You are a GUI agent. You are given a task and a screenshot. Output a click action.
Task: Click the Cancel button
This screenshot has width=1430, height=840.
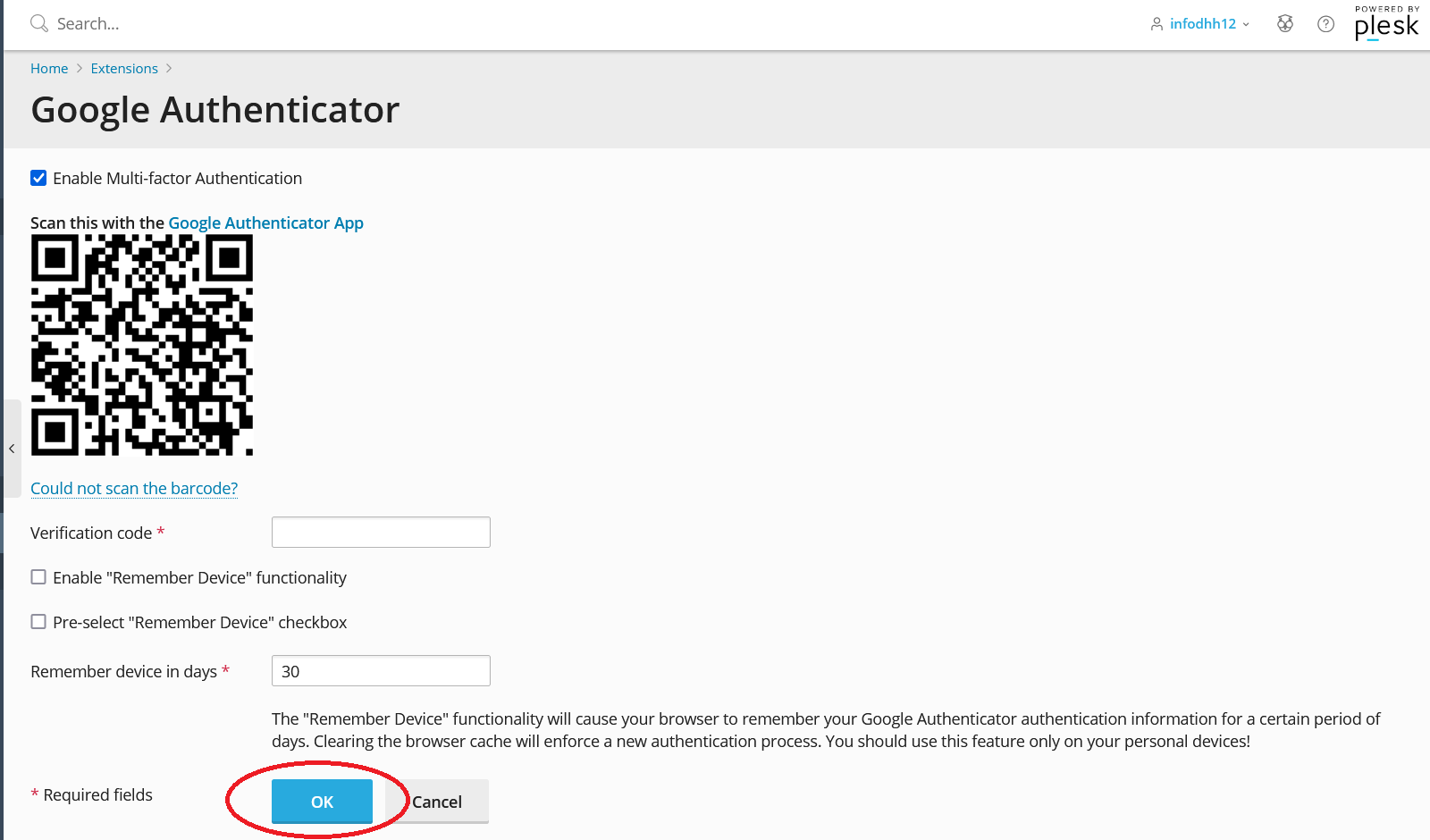[x=437, y=802]
